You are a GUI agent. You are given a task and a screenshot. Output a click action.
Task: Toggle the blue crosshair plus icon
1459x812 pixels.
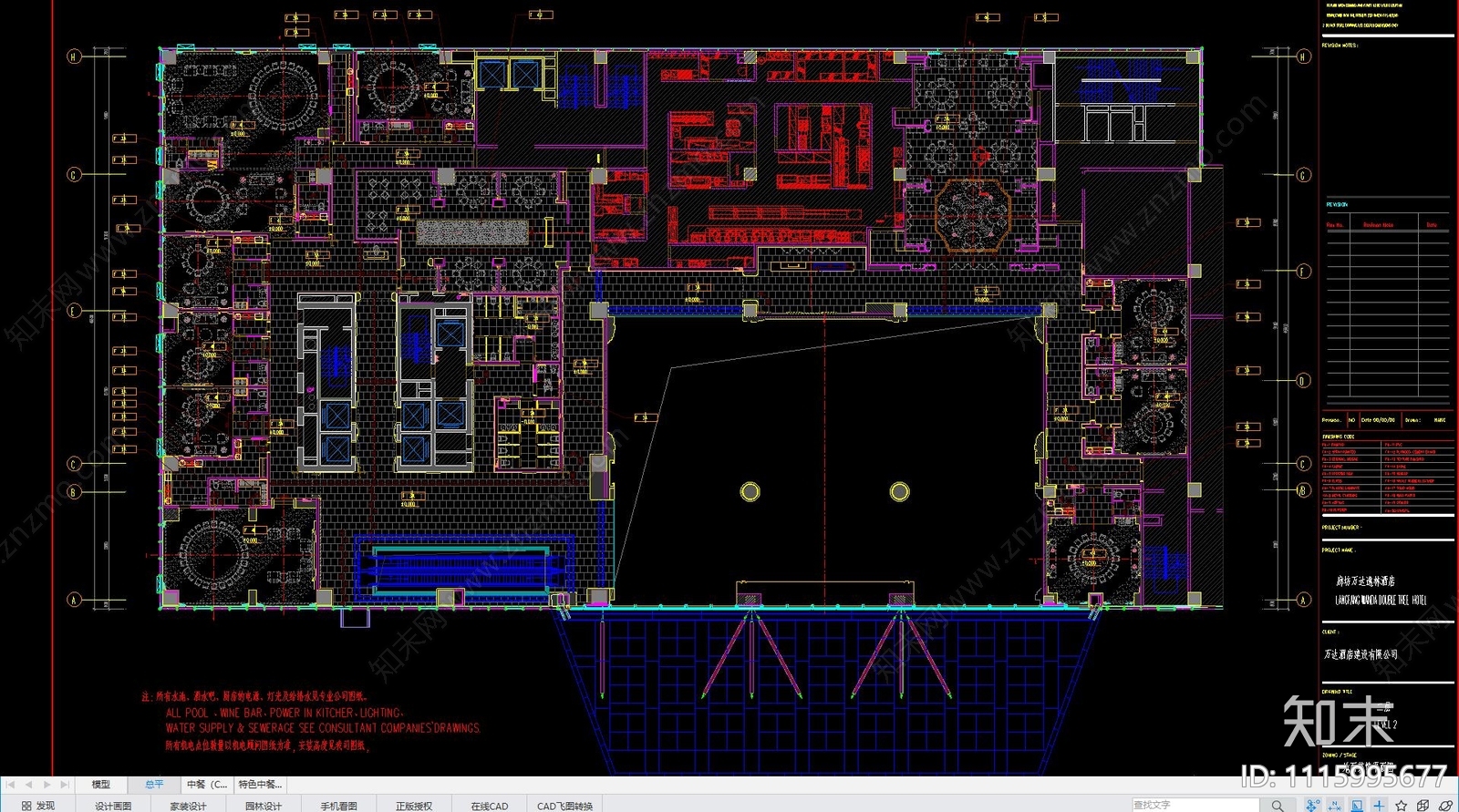tap(1379, 805)
